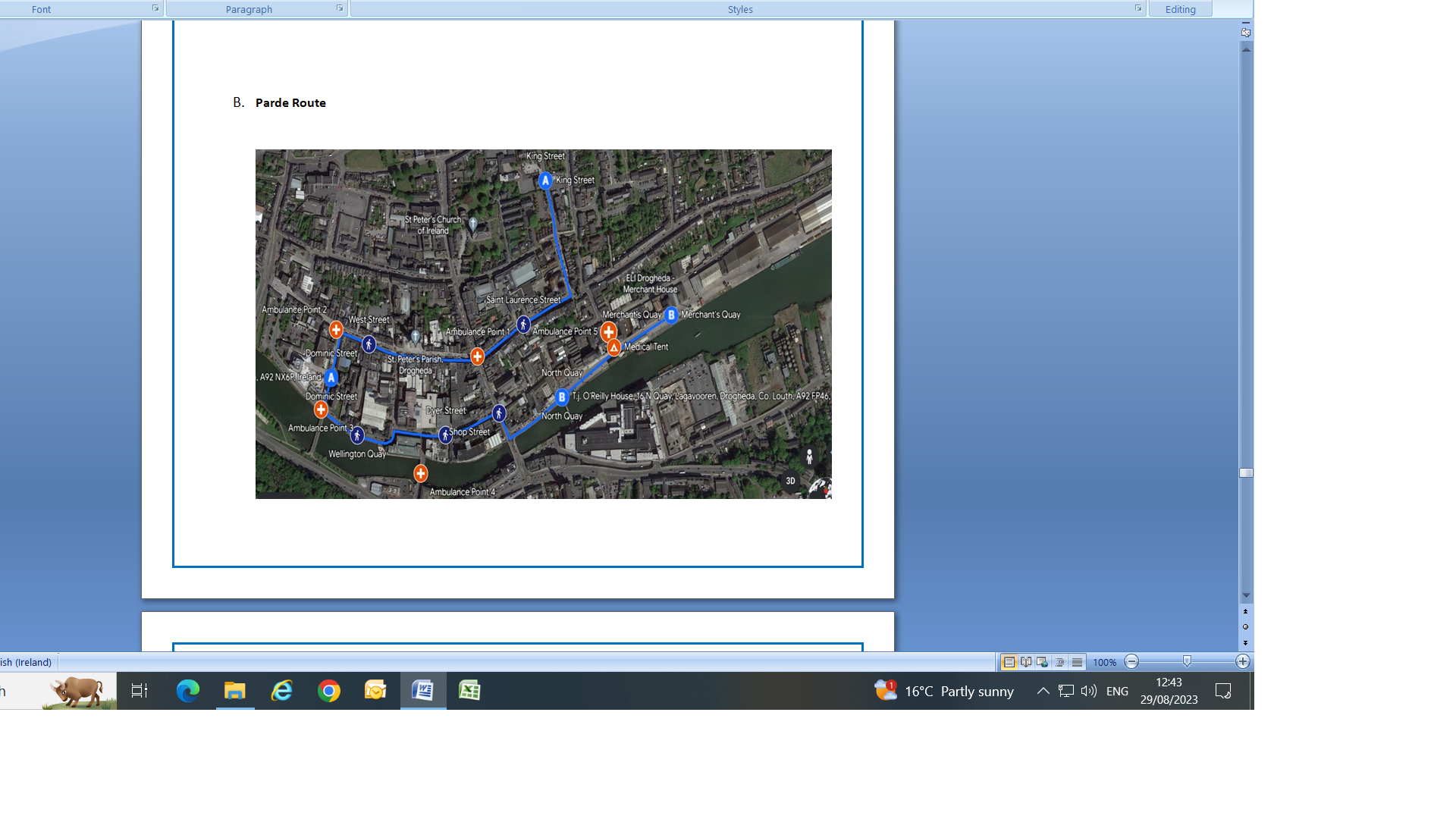Click the English (Ireland) language indicator

click(x=27, y=662)
